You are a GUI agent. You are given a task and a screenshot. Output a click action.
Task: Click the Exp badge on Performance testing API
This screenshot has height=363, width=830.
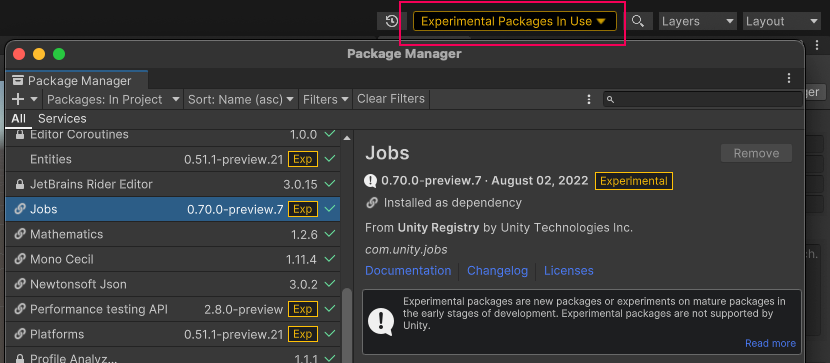[x=303, y=309]
